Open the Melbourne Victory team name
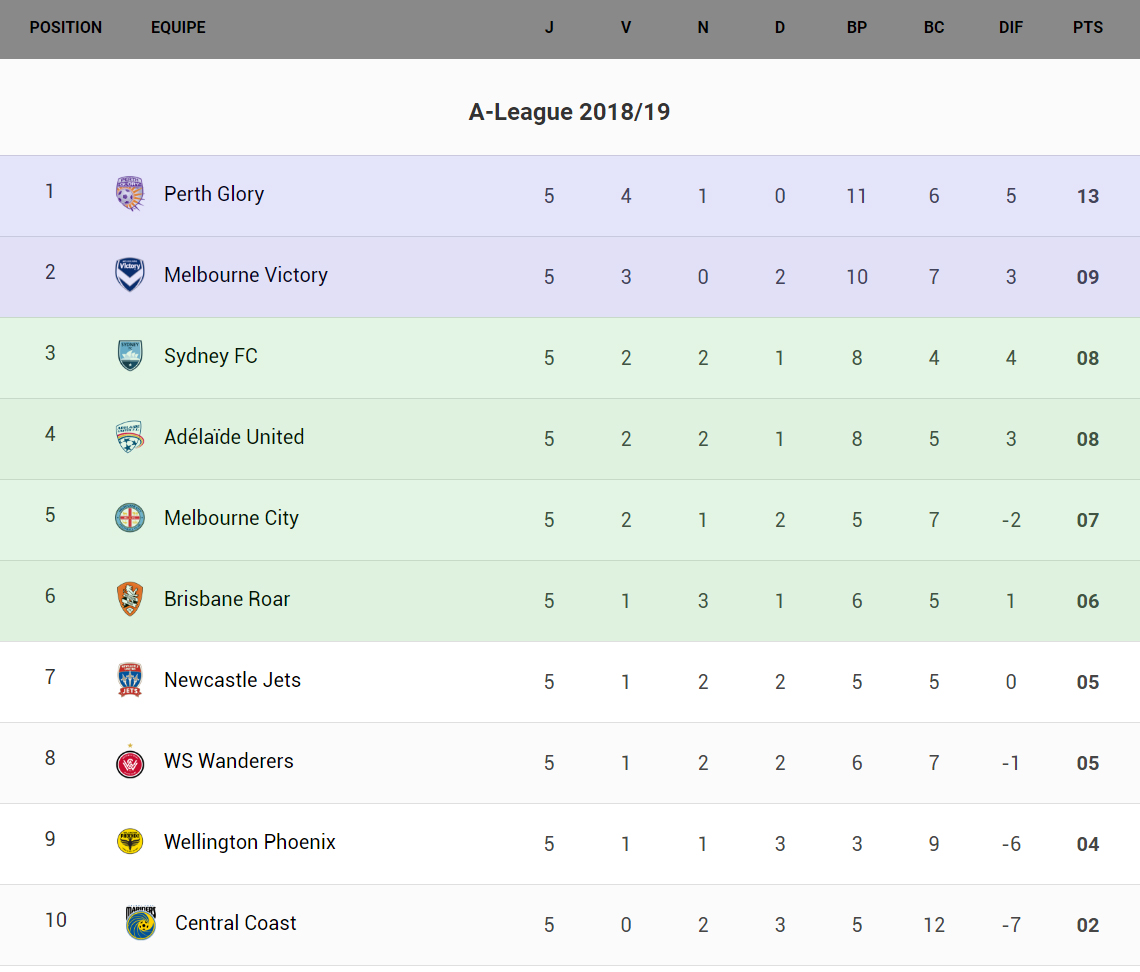This screenshot has width=1140, height=972. tap(246, 275)
